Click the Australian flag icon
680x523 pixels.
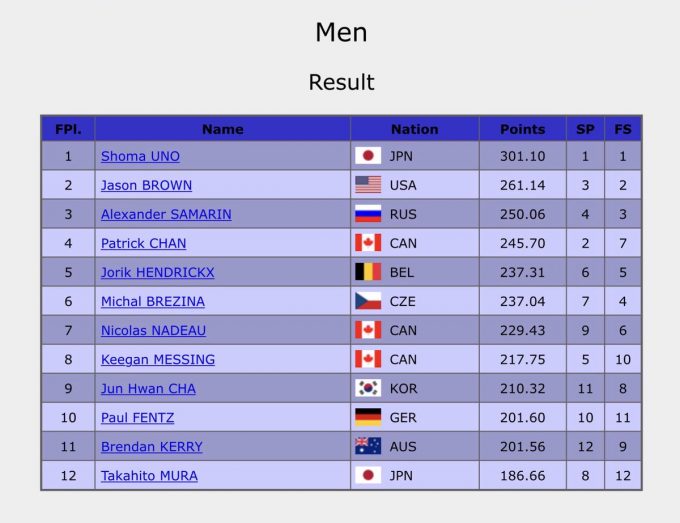tap(368, 447)
